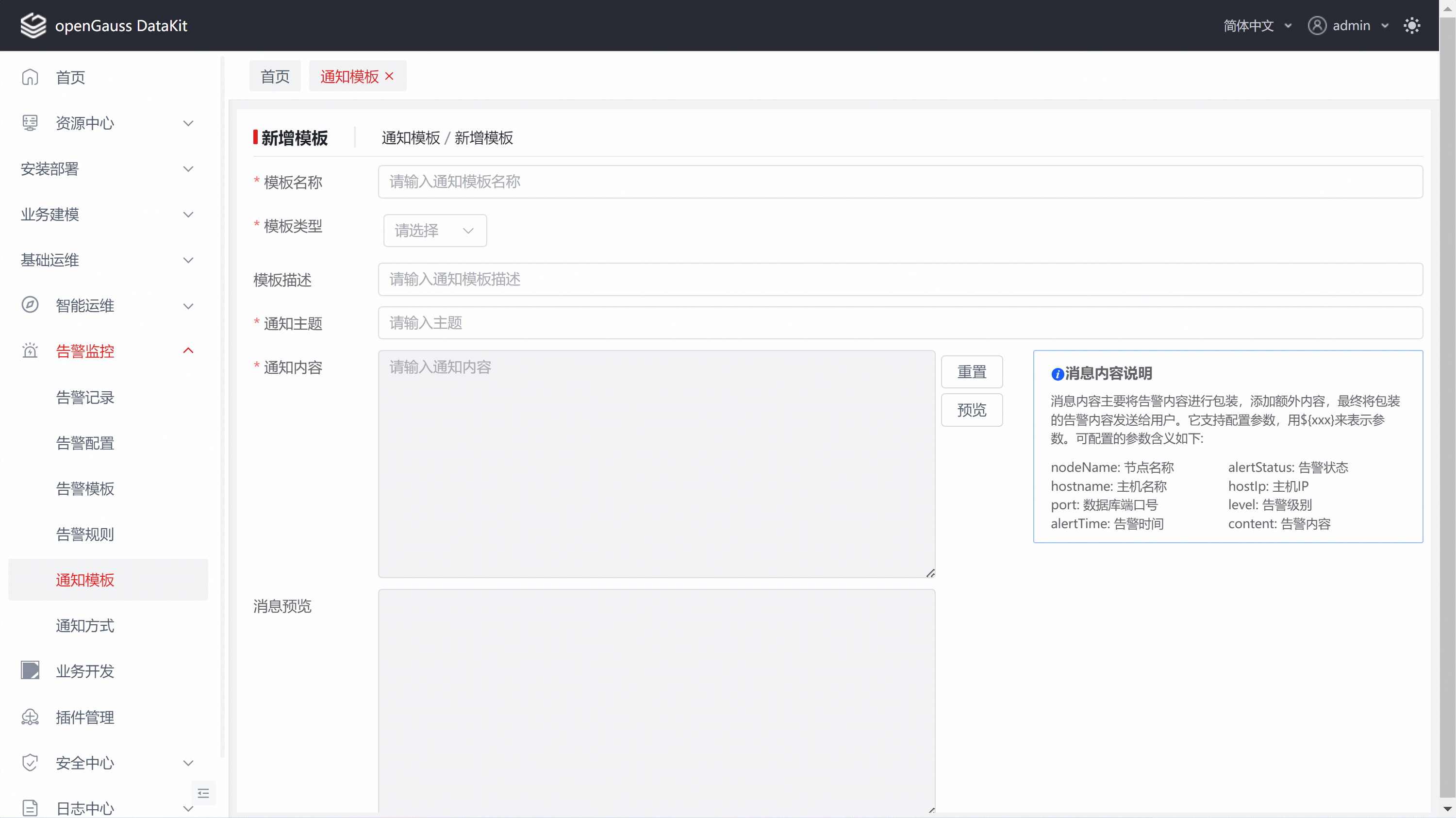The width and height of the screenshot is (1456, 818).
Task: Click the alarm siren icon beside 告警监控
Action: coord(30,351)
